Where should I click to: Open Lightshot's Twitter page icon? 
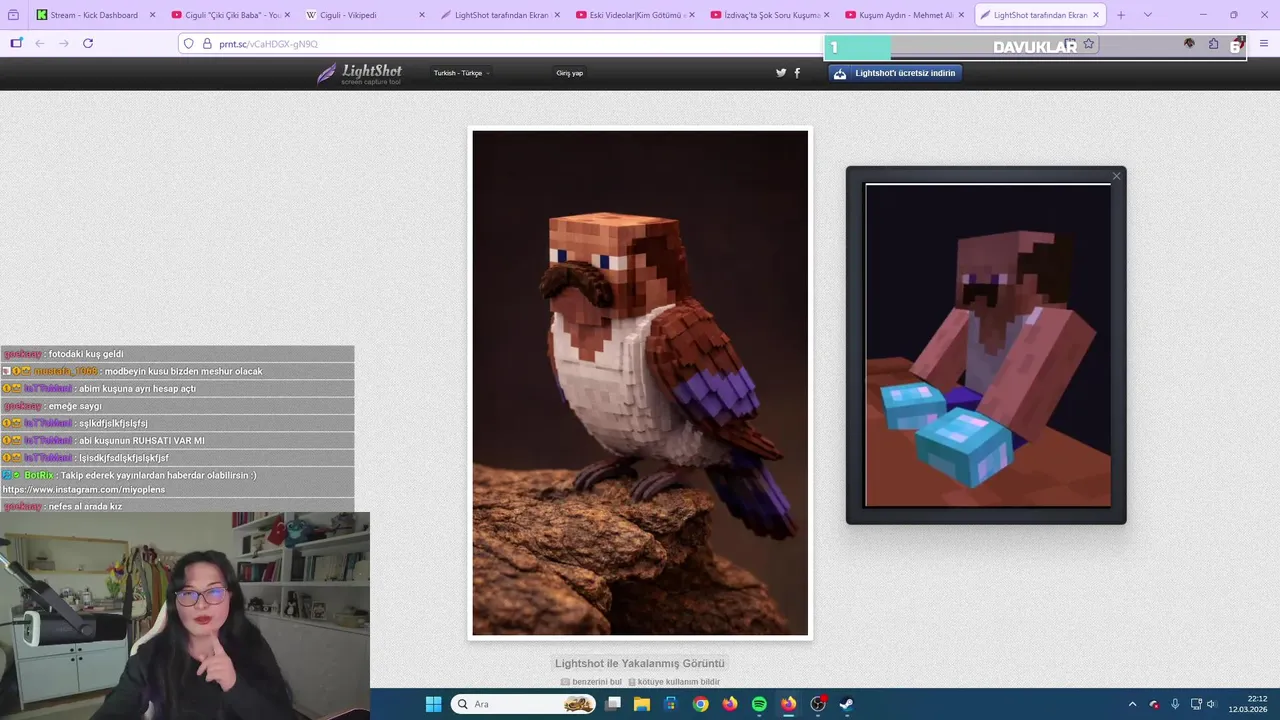tap(781, 73)
